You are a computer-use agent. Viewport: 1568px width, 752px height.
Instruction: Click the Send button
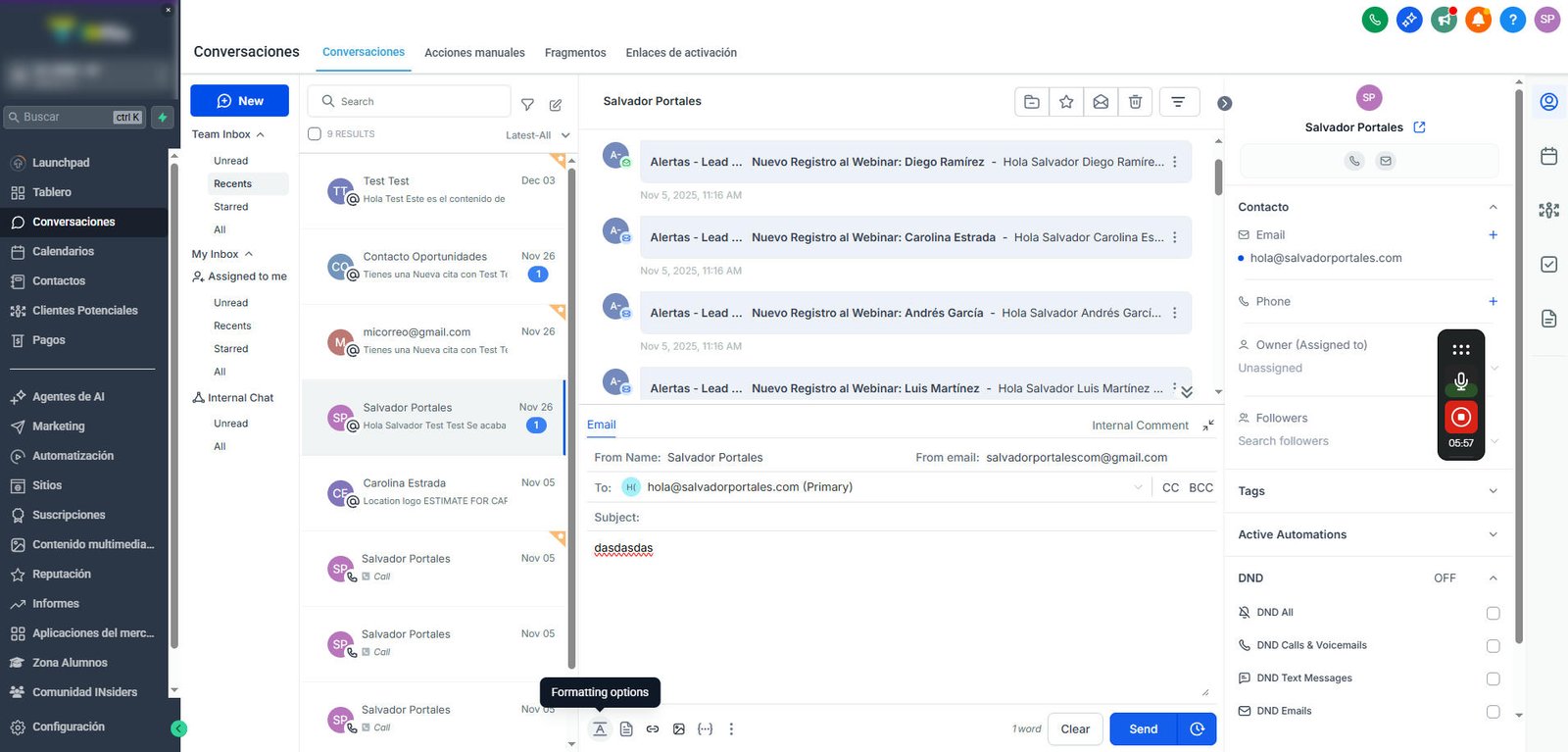[x=1143, y=728]
